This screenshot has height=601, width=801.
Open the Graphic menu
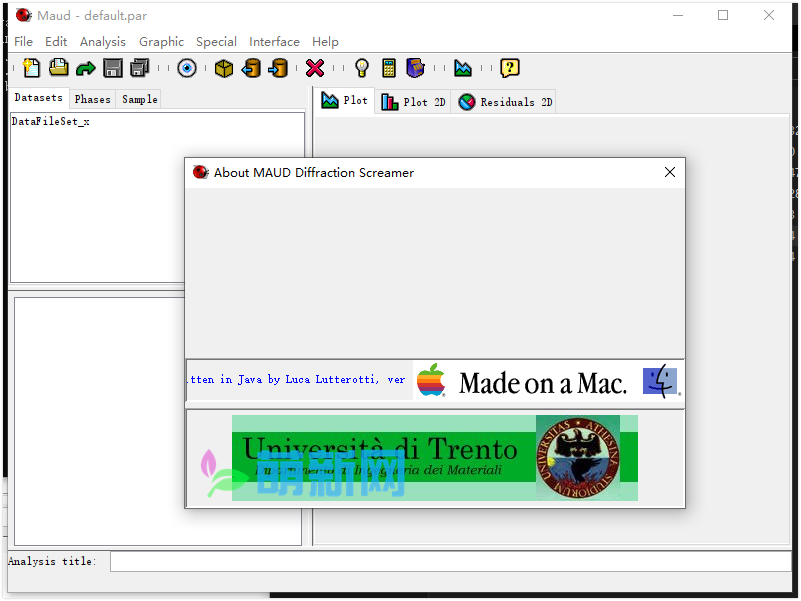point(161,42)
